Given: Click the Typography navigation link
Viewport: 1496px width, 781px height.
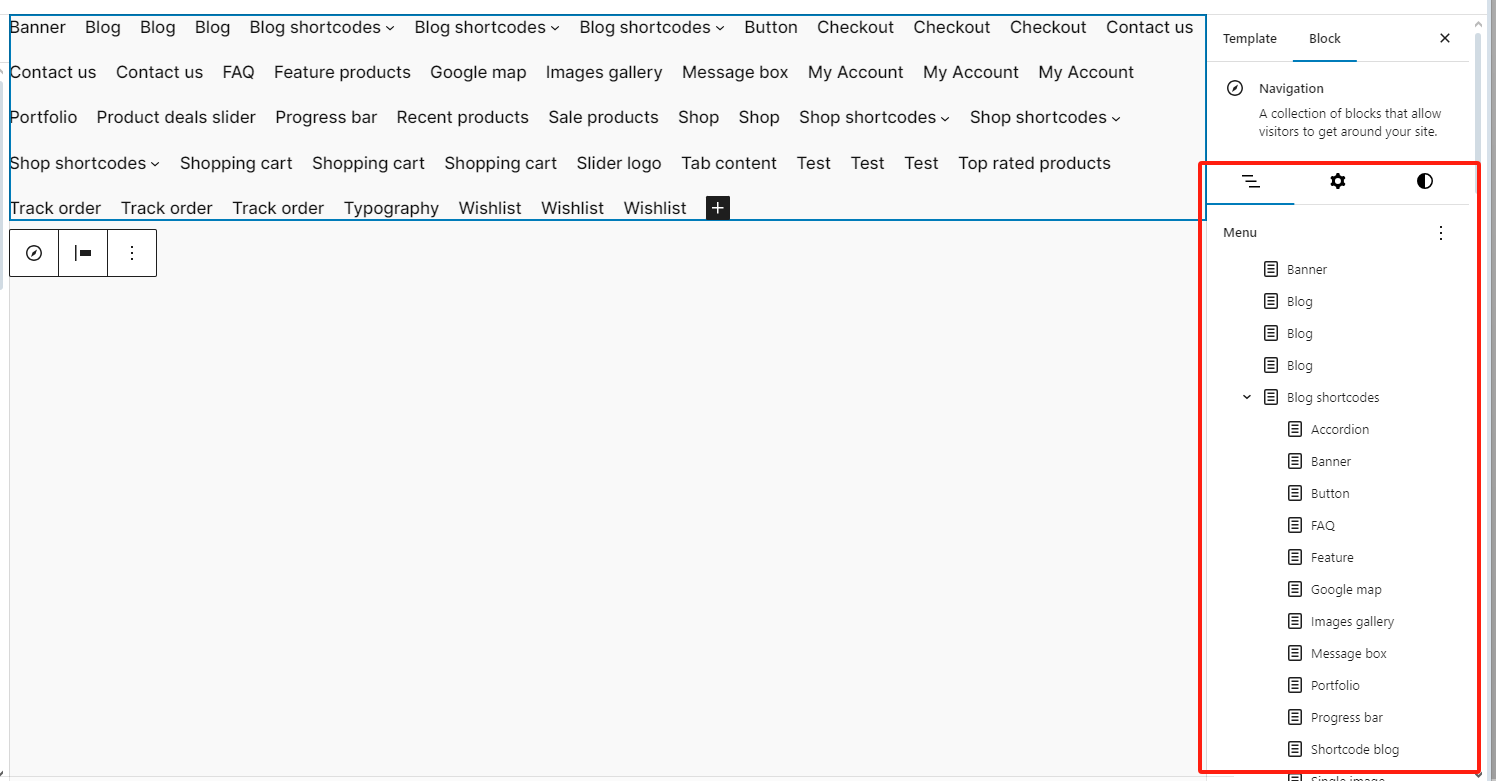Looking at the screenshot, I should point(391,208).
